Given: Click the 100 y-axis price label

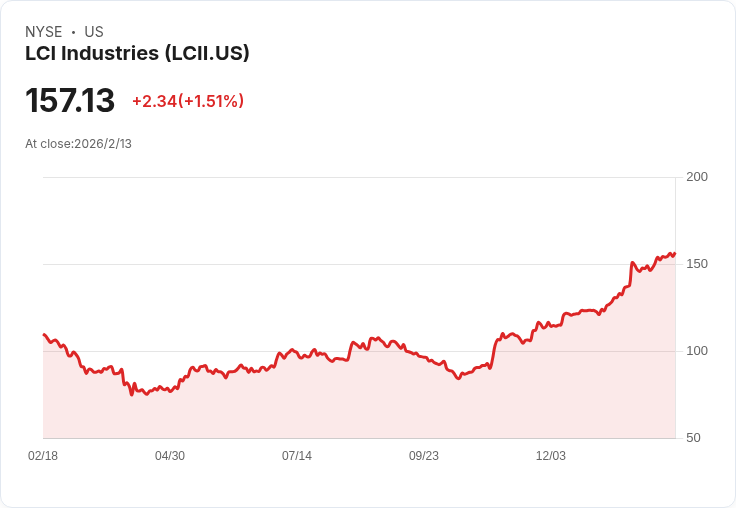Looking at the screenshot, I should [697, 351].
